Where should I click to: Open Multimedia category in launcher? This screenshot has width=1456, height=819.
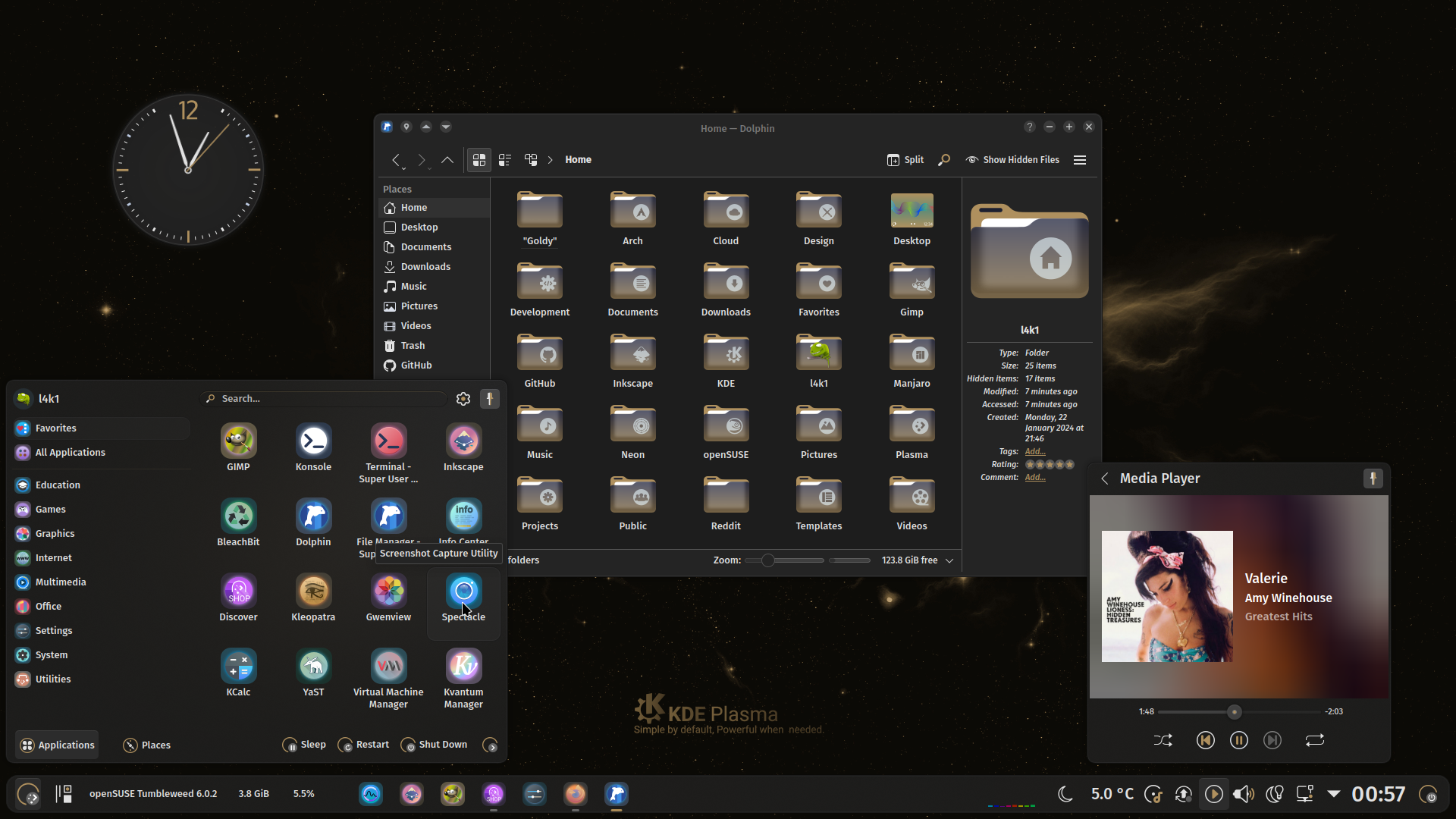tap(102, 582)
